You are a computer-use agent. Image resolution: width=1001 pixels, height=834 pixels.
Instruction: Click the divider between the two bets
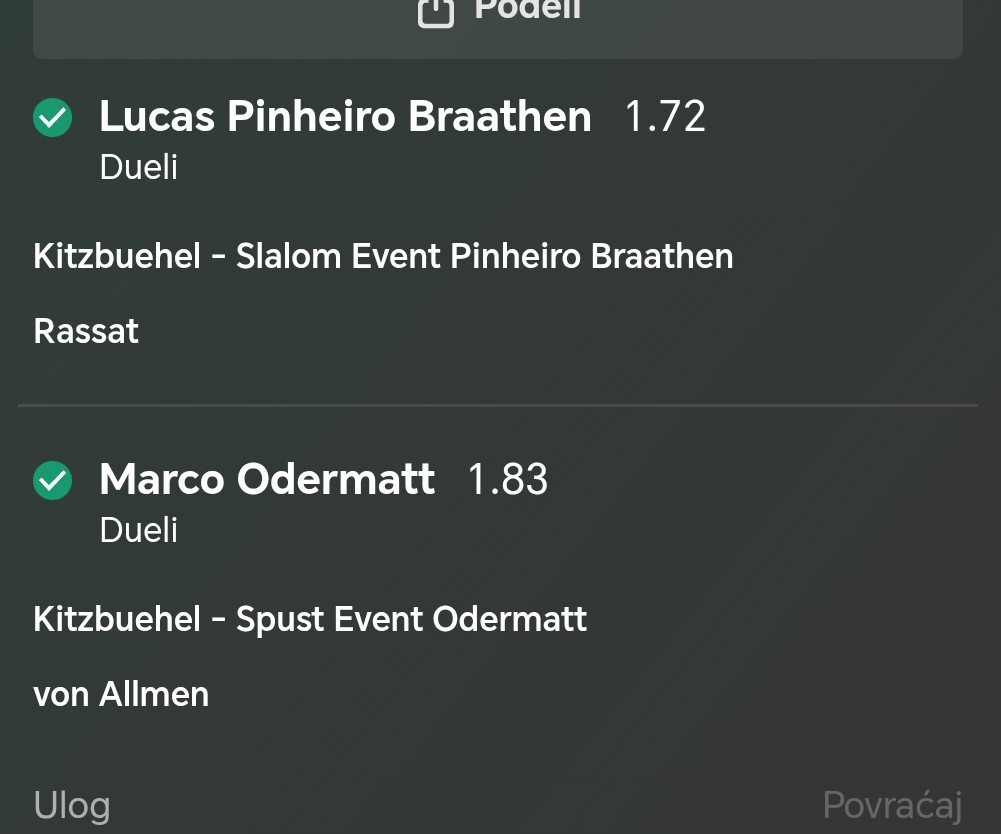point(498,405)
